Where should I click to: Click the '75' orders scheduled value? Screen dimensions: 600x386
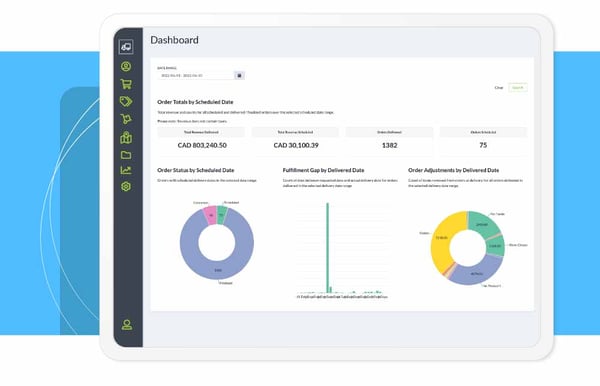483,145
